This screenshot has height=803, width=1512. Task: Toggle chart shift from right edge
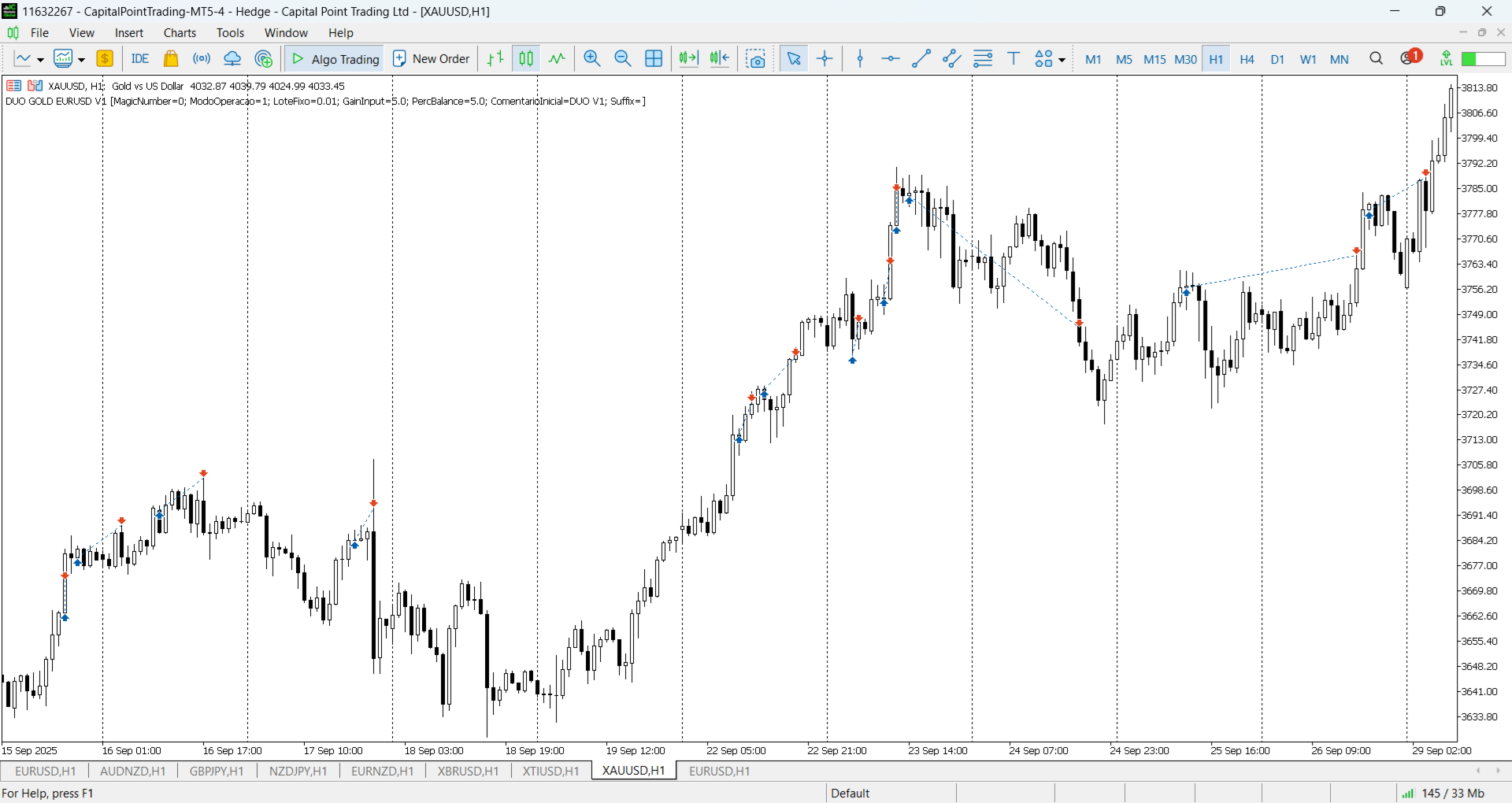pyautogui.click(x=720, y=59)
